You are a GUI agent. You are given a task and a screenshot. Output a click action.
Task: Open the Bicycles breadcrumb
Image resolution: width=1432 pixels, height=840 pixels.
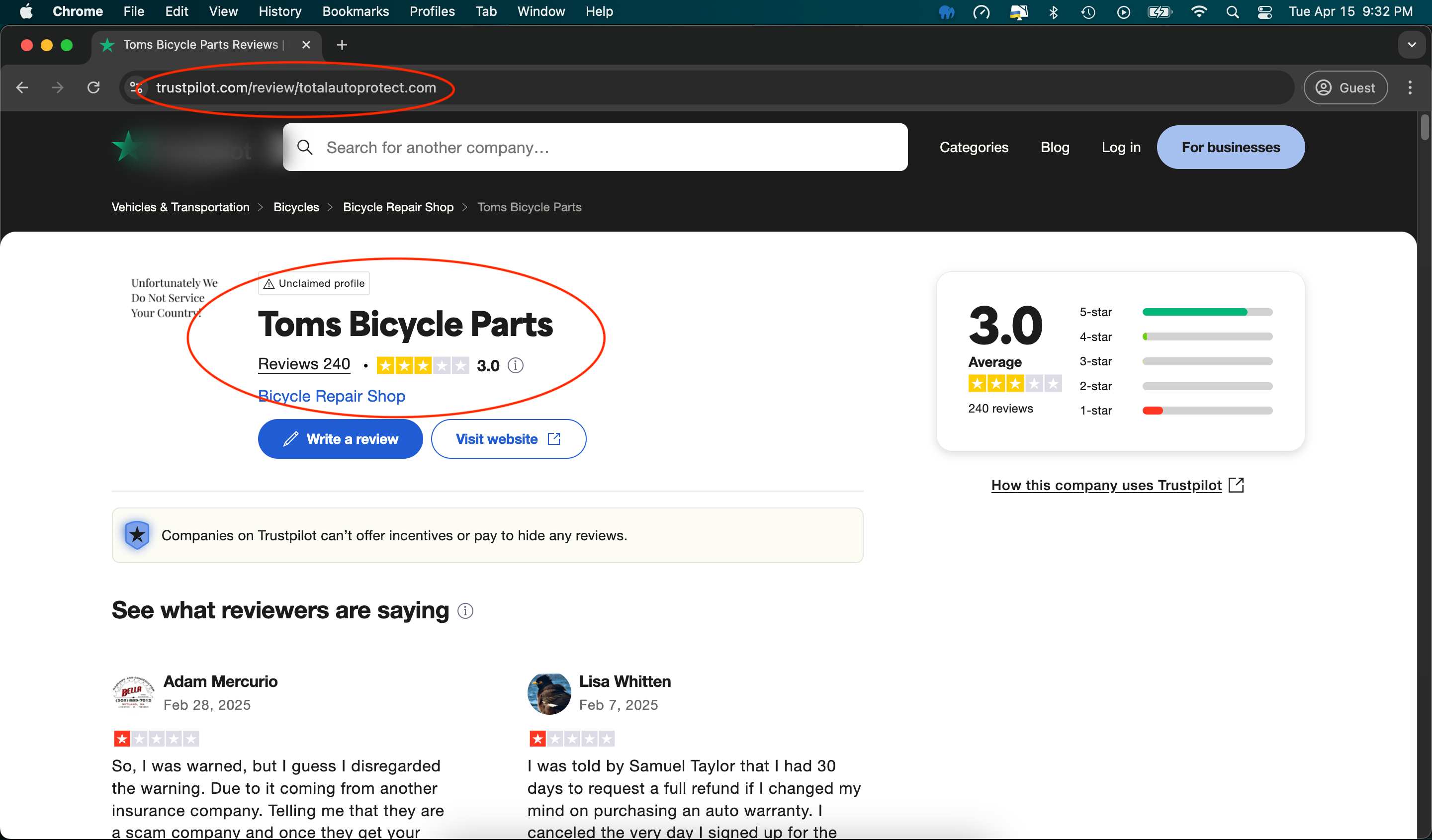point(296,207)
